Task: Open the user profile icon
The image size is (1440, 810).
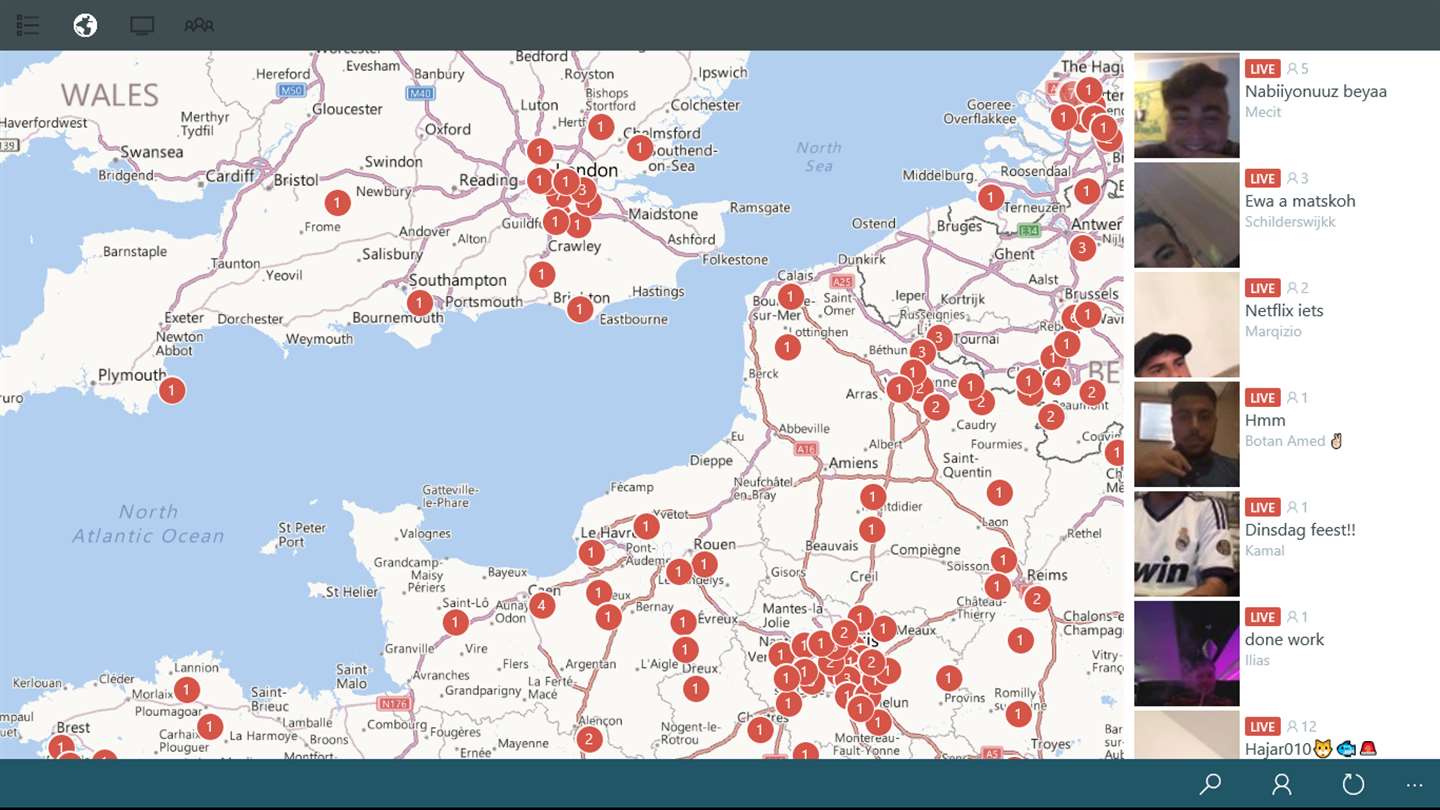Action: 1282,784
